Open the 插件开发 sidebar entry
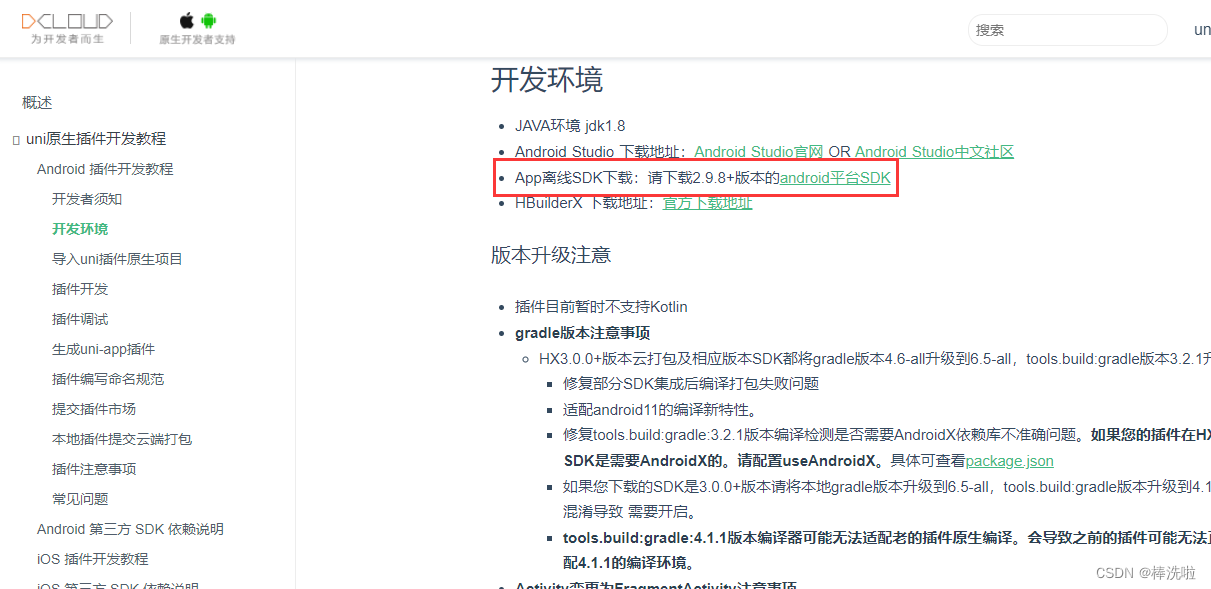The image size is (1211, 589). tap(79, 288)
